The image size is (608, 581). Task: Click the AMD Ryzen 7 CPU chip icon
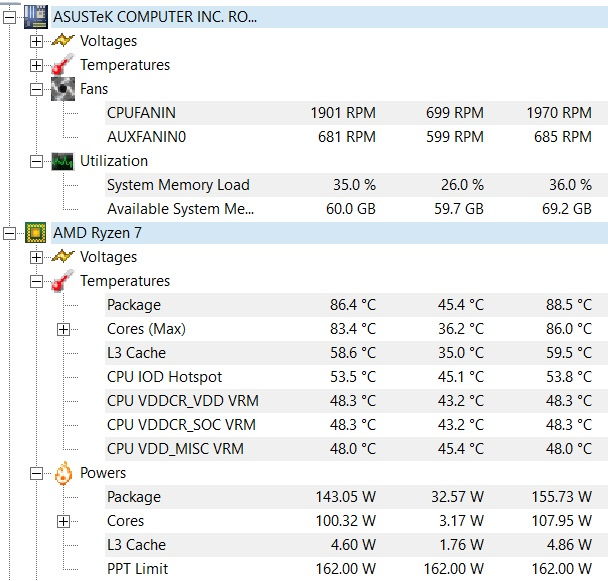click(36, 233)
